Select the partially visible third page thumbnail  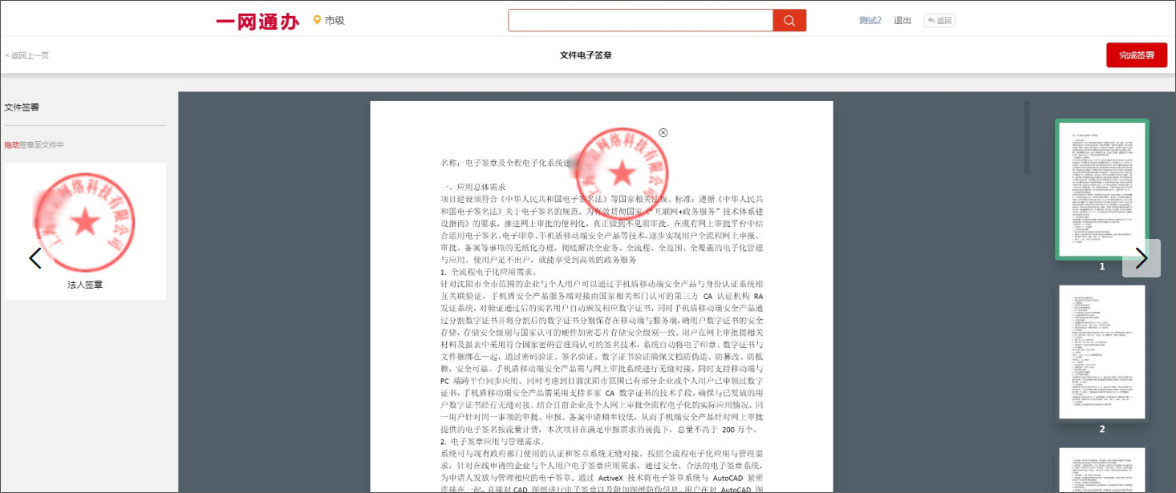pos(1102,470)
